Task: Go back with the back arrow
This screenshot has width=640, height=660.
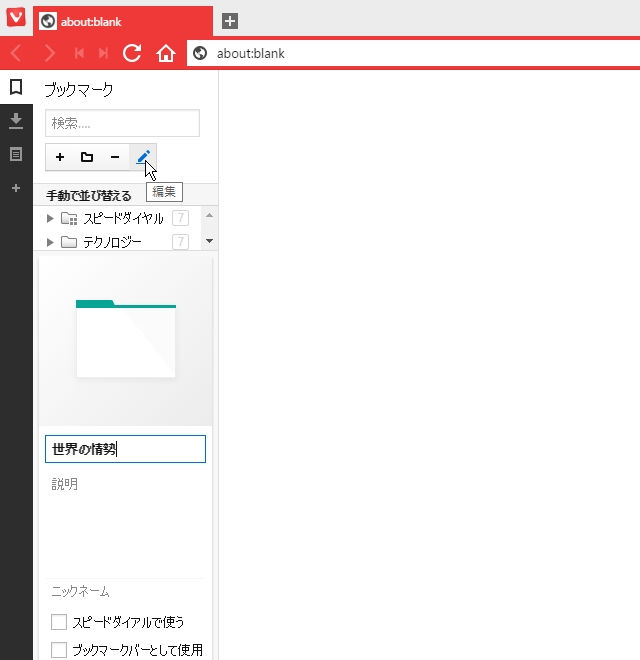Action: pos(16,53)
